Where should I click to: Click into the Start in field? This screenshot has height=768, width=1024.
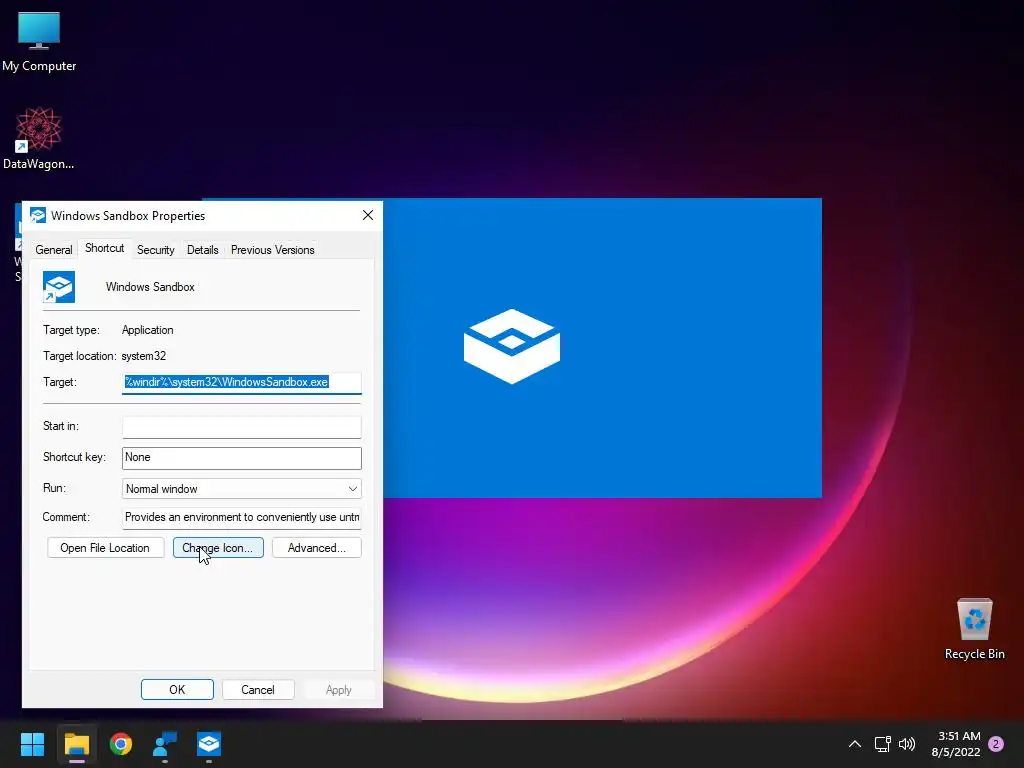click(242, 426)
